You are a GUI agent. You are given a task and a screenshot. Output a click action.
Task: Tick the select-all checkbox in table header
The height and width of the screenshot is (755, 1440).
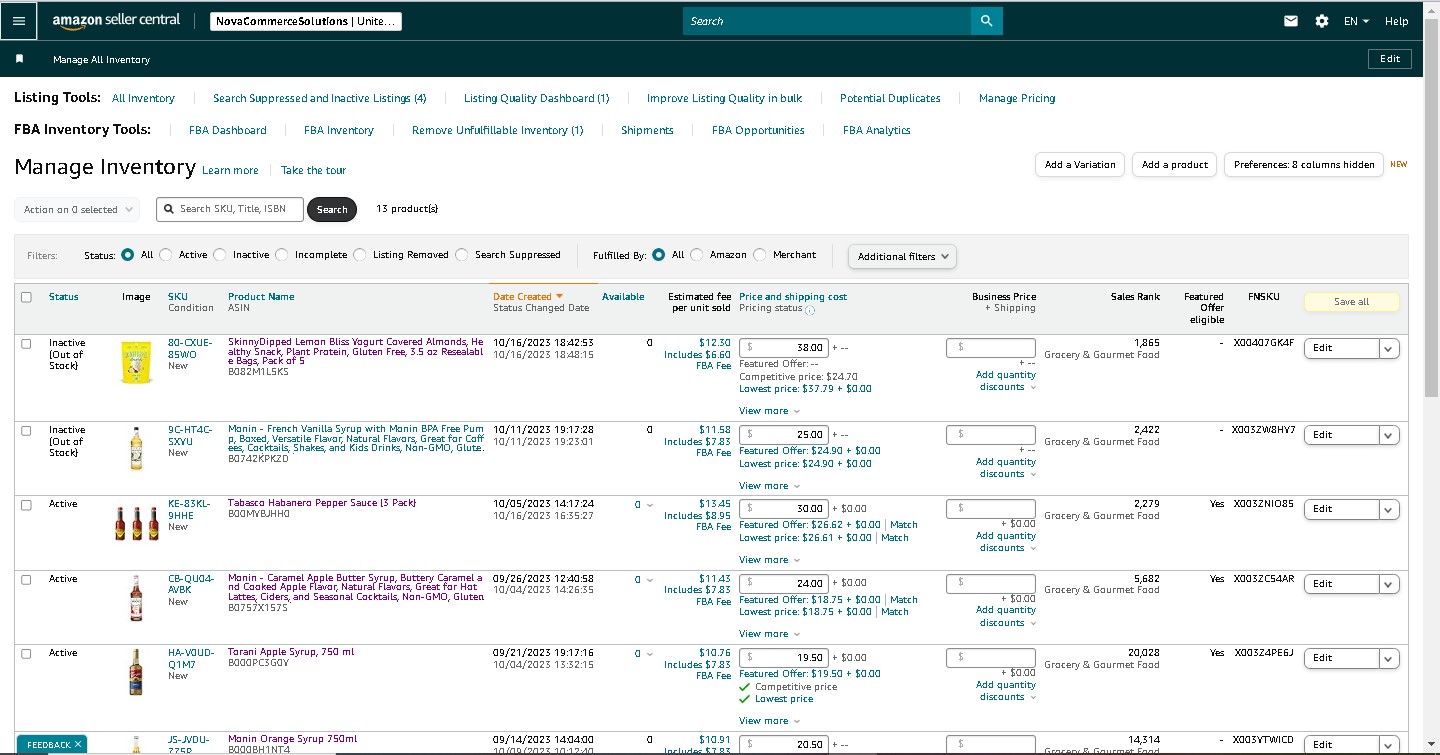tap(26, 297)
